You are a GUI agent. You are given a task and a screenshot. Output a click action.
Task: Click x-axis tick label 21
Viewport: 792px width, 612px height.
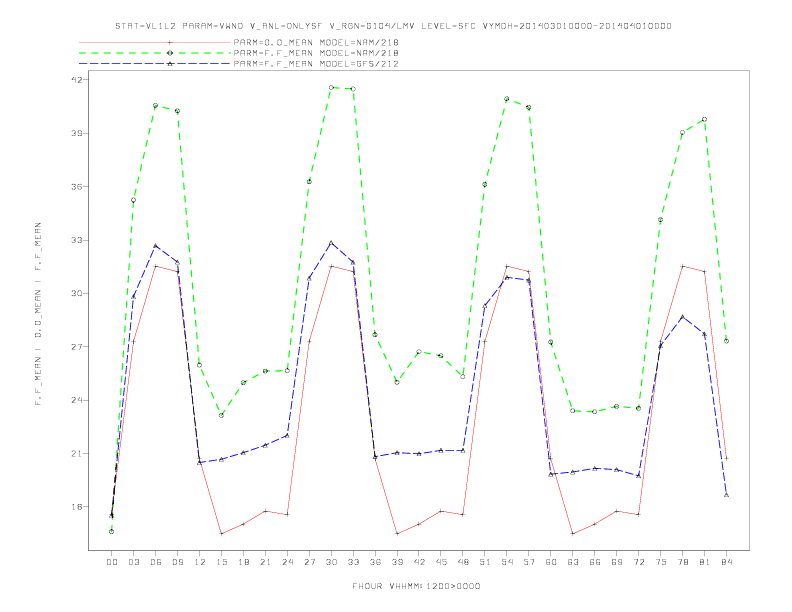click(x=265, y=562)
